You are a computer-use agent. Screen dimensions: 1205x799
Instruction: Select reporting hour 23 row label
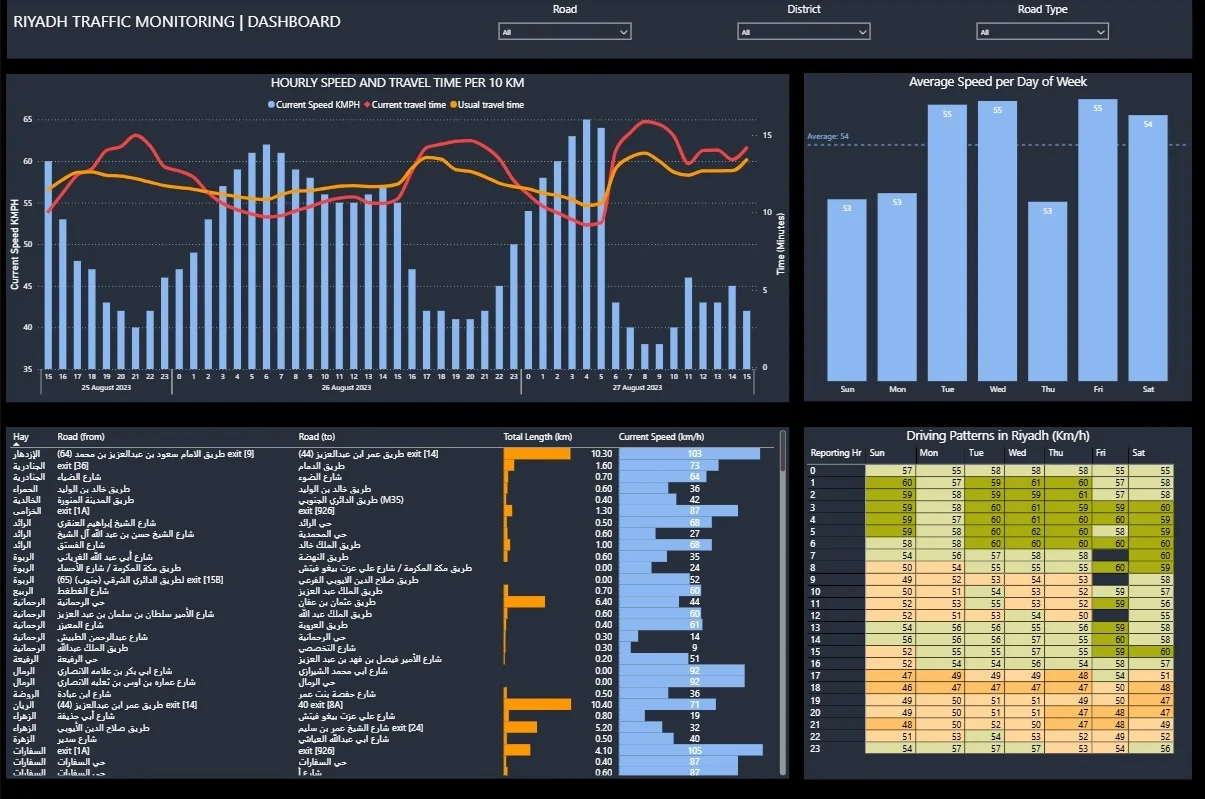tap(814, 748)
